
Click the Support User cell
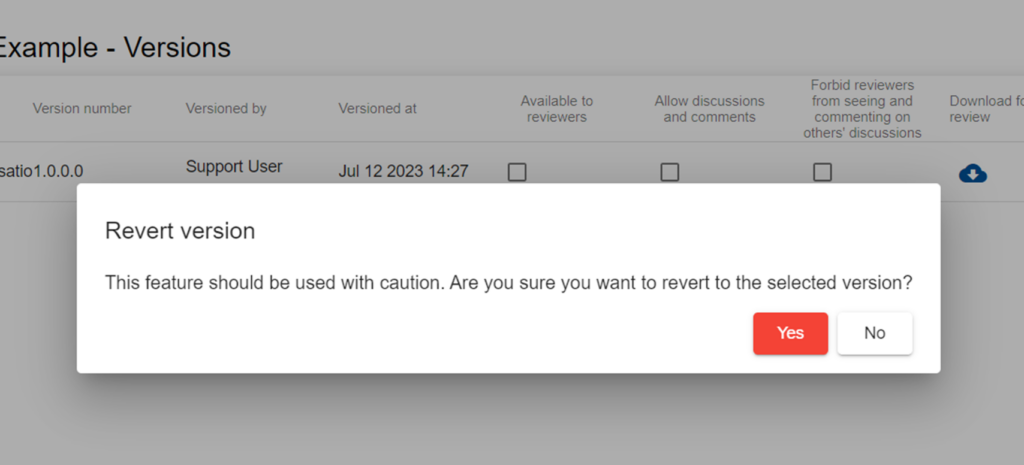pyautogui.click(x=234, y=167)
